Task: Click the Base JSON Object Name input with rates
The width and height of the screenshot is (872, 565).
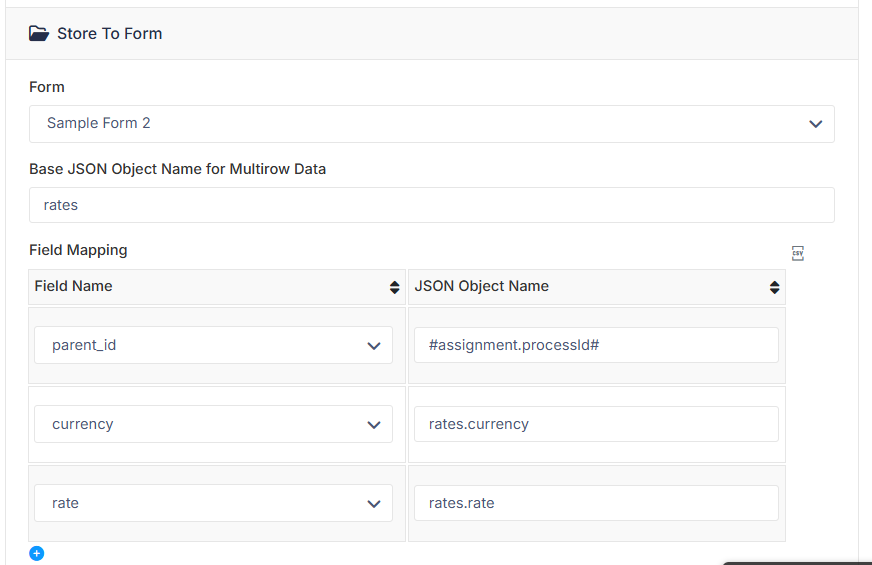Action: click(x=432, y=205)
